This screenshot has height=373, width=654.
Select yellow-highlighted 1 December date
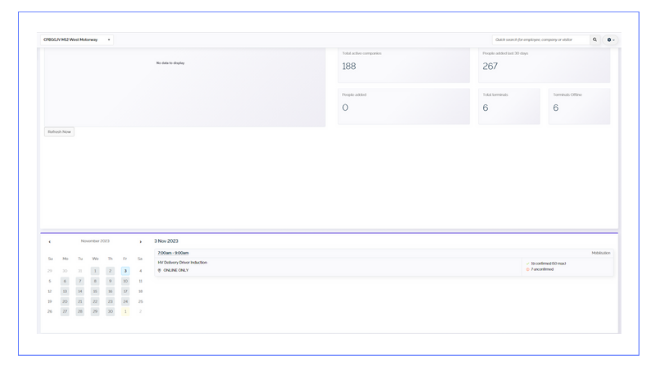coord(125,311)
